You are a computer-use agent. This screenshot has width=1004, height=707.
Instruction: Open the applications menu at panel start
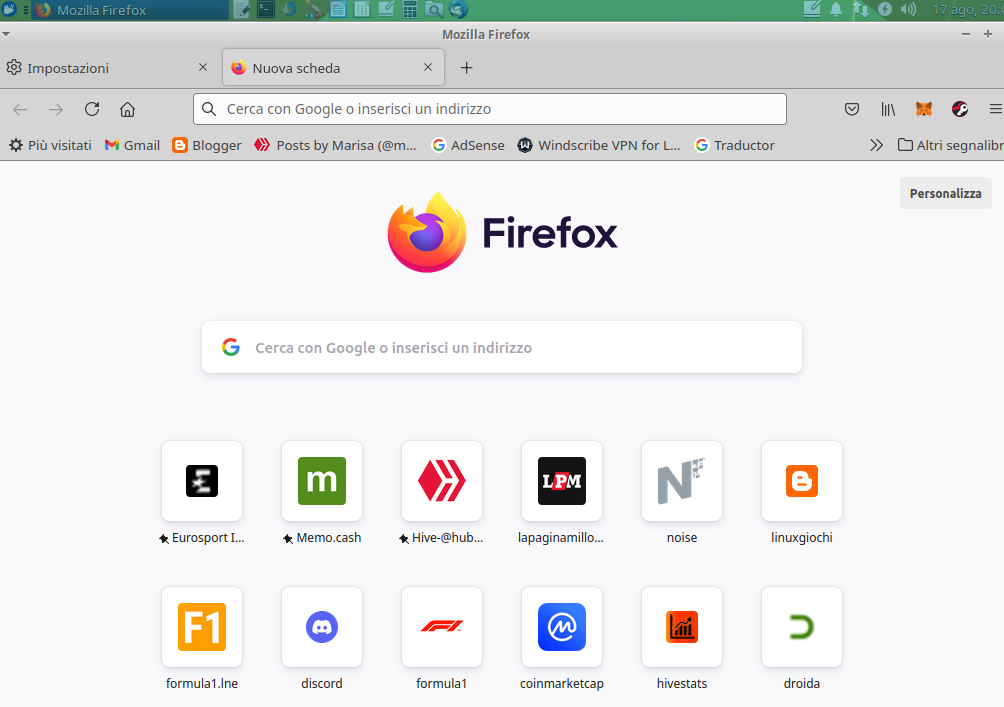(x=9, y=10)
